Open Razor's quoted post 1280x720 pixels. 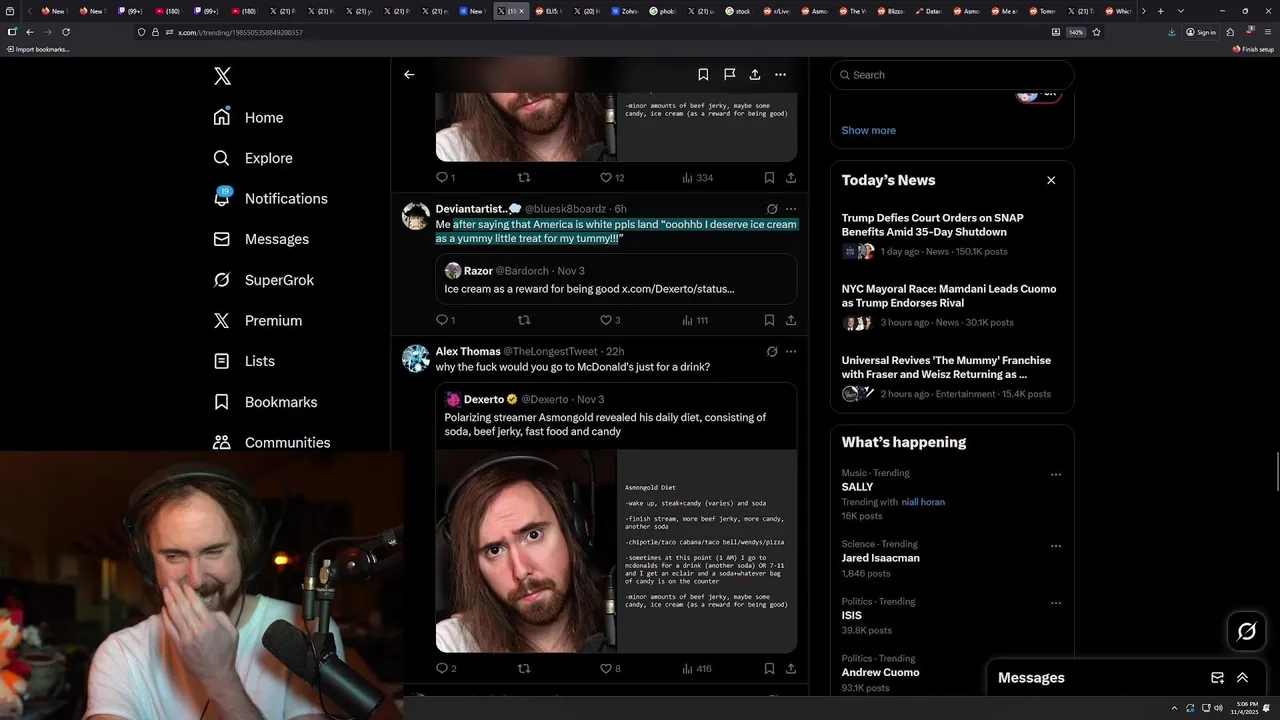(x=616, y=279)
